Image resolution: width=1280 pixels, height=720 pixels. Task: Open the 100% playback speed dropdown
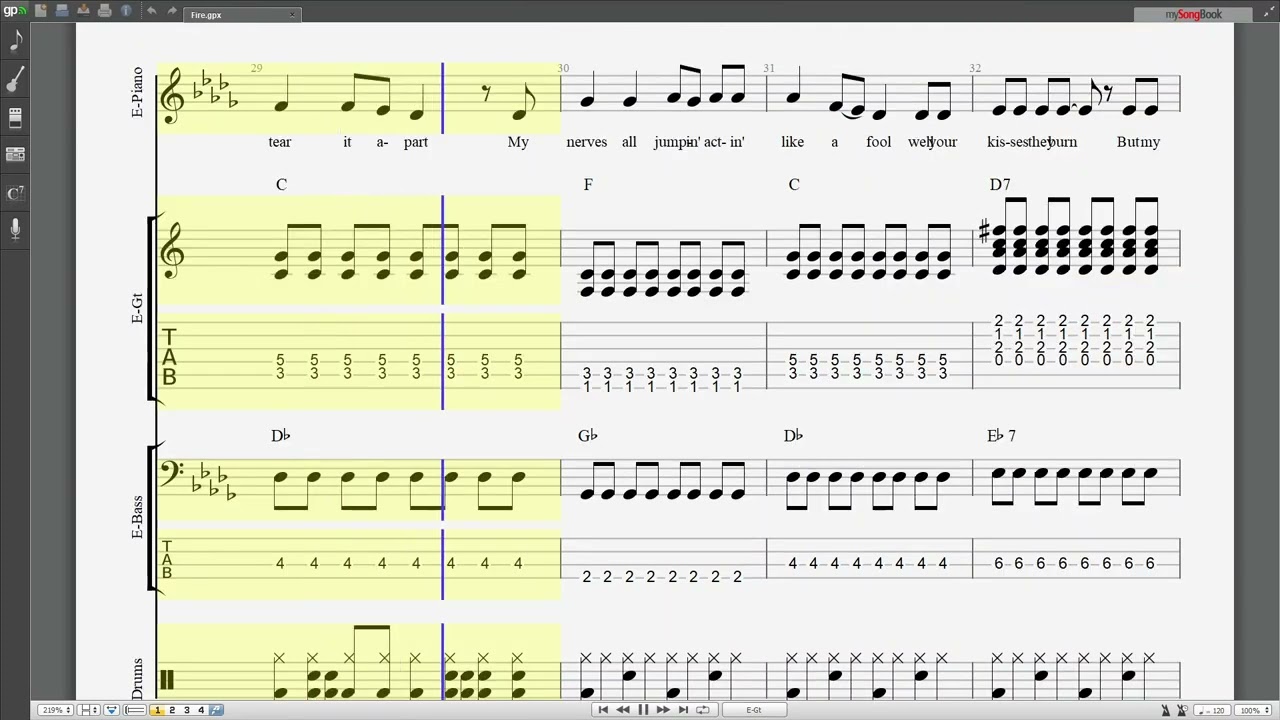coord(1254,710)
